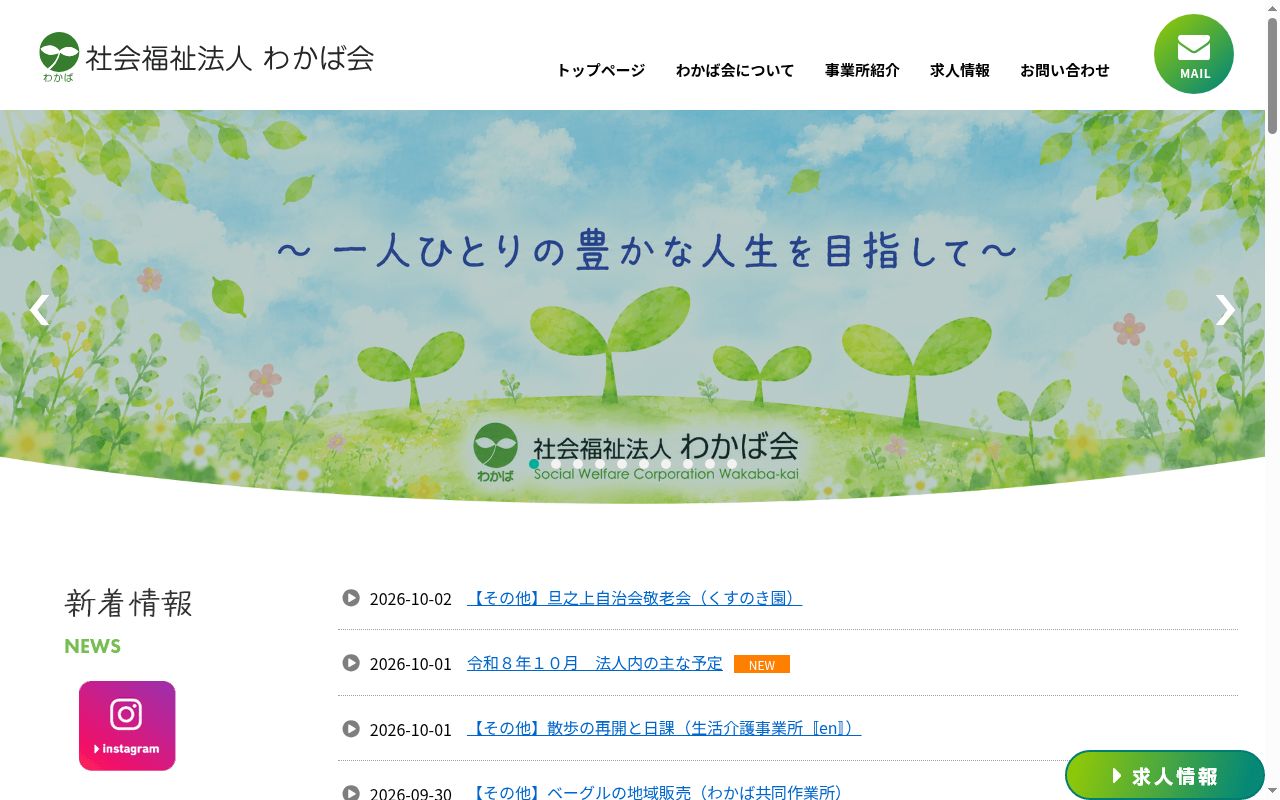The image size is (1280, 800).
Task: Click the わかば会 logo in the header
Action: (207, 57)
